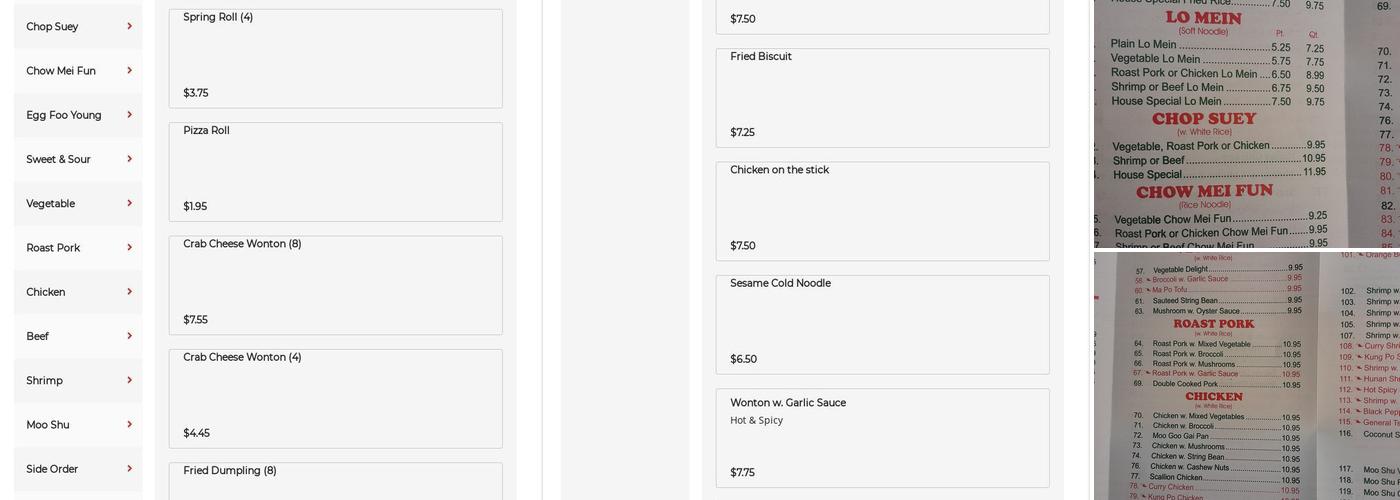Screen dimensions: 1400x500
Task: Click the Side Order chevron icon
Action: [x=129, y=468]
